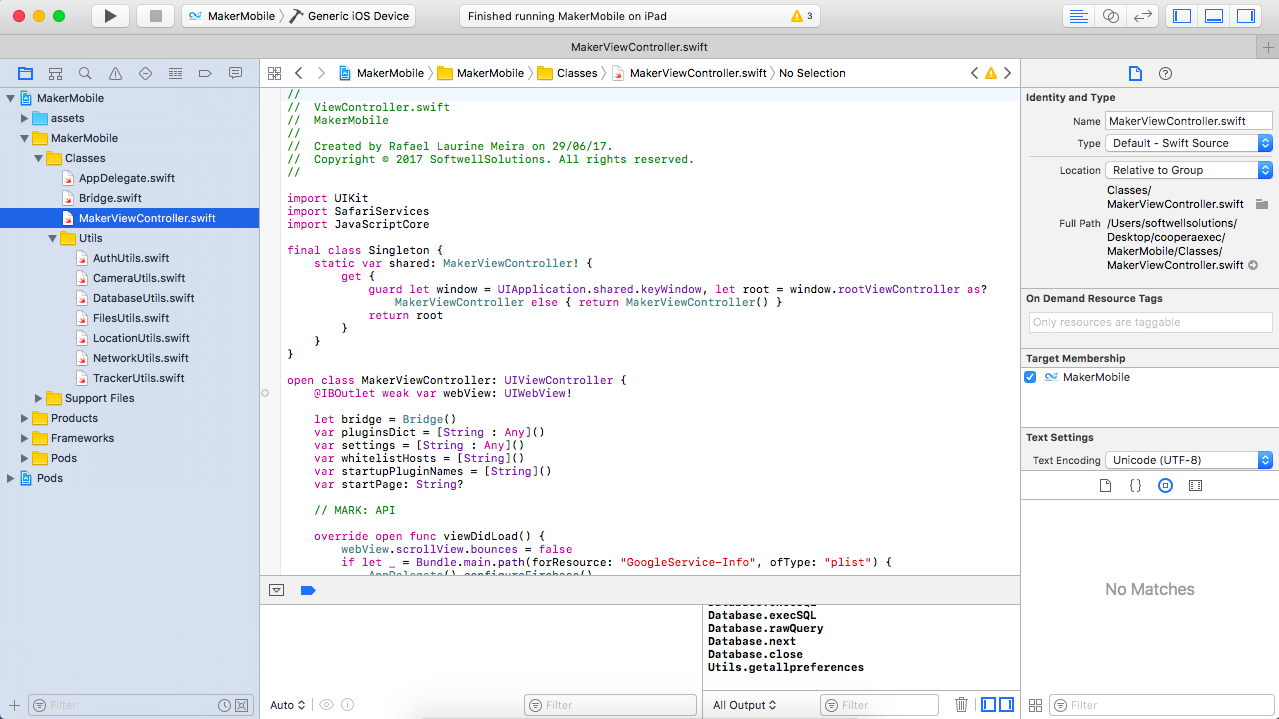Open the Quick Help inspector
1279x719 pixels.
1165,73
